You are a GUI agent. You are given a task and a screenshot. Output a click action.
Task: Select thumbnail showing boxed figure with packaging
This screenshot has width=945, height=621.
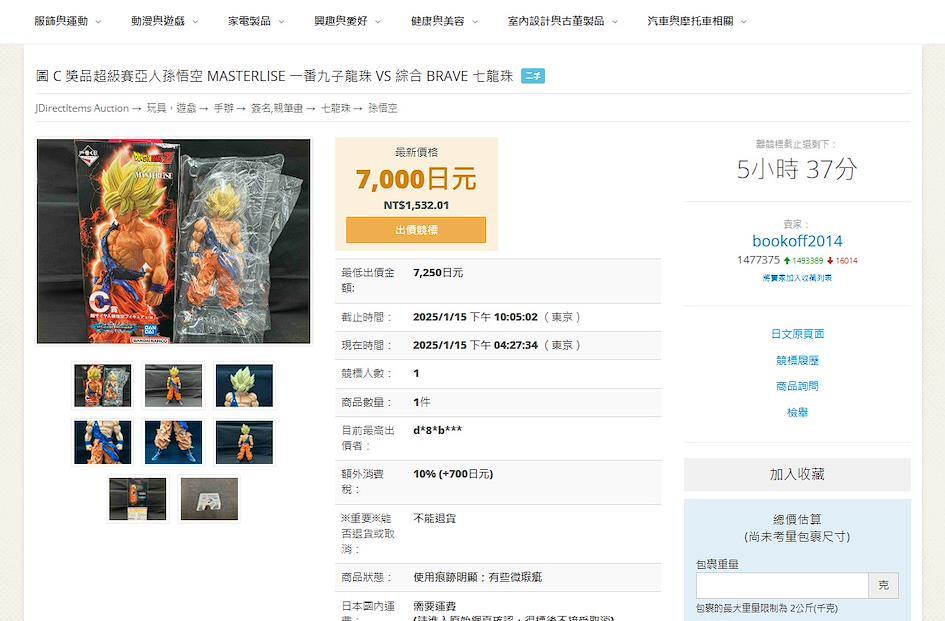(102, 386)
